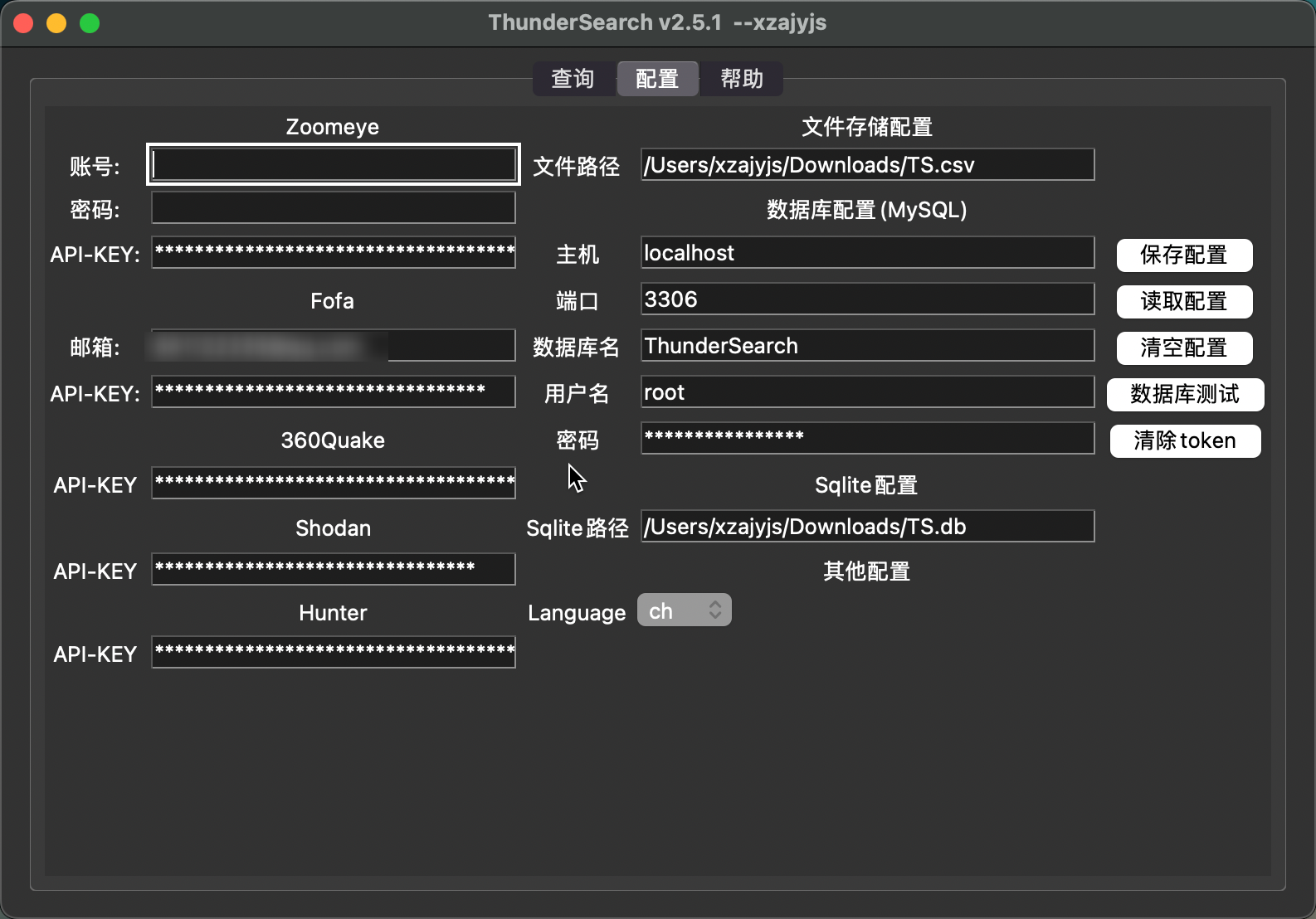Click the 读取配置 button
1316x919 pixels.
1184,301
